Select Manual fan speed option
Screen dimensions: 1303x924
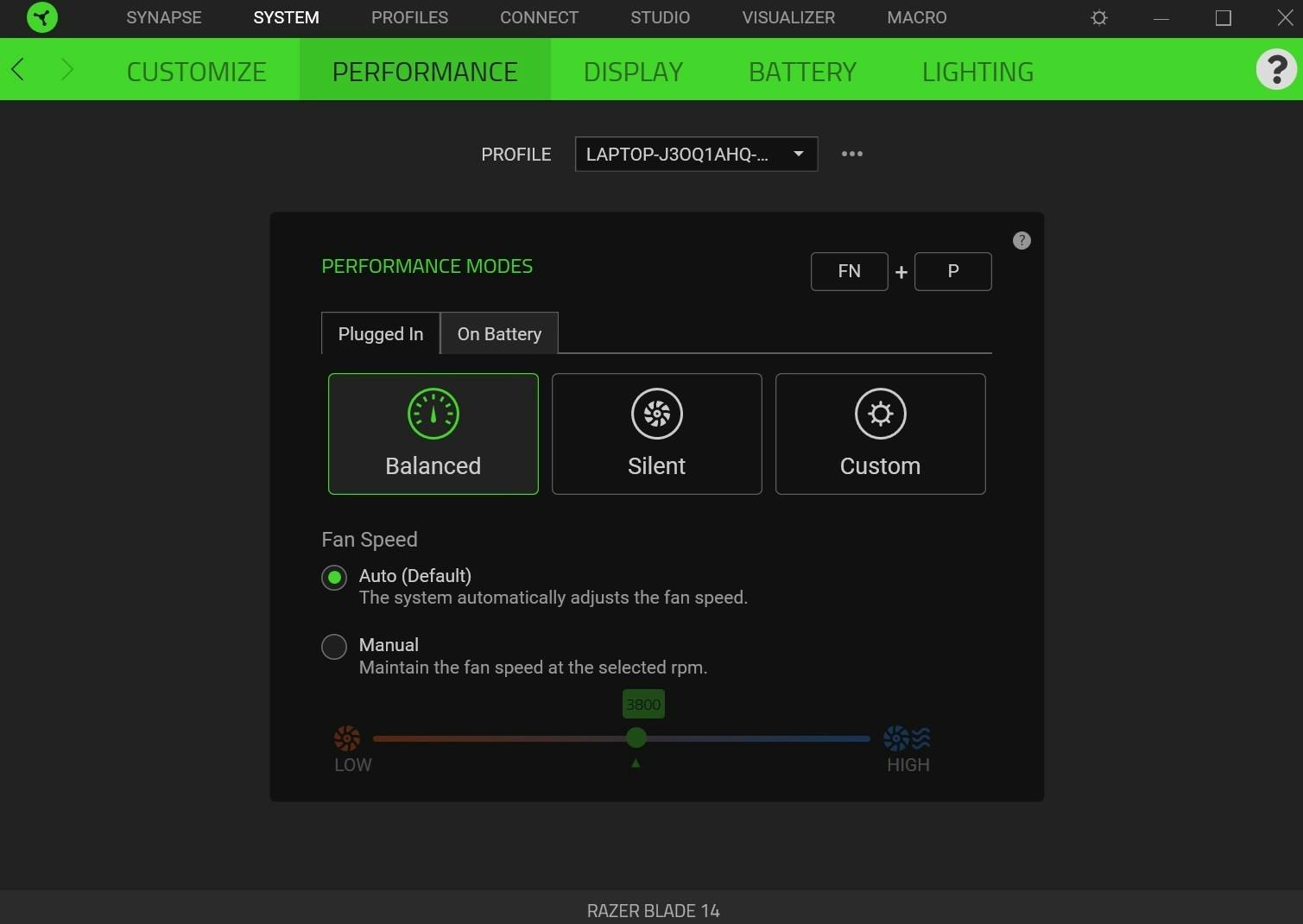coord(334,647)
